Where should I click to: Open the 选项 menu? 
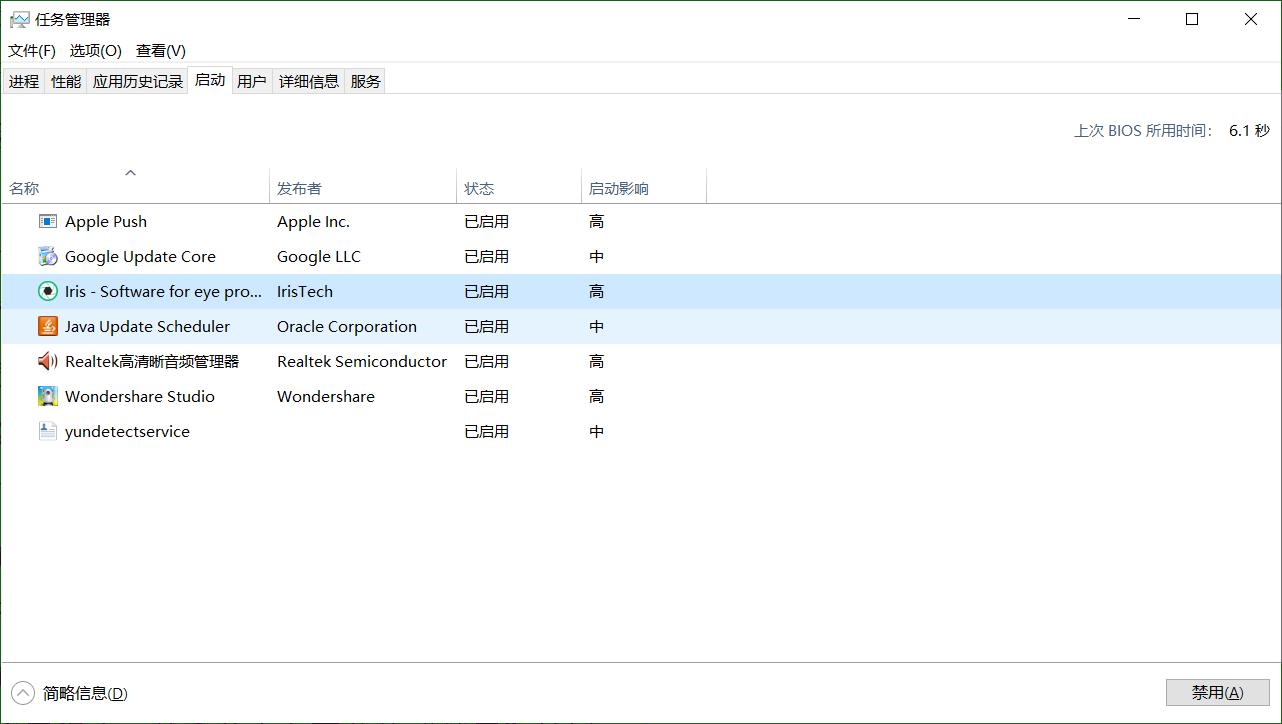coord(94,50)
